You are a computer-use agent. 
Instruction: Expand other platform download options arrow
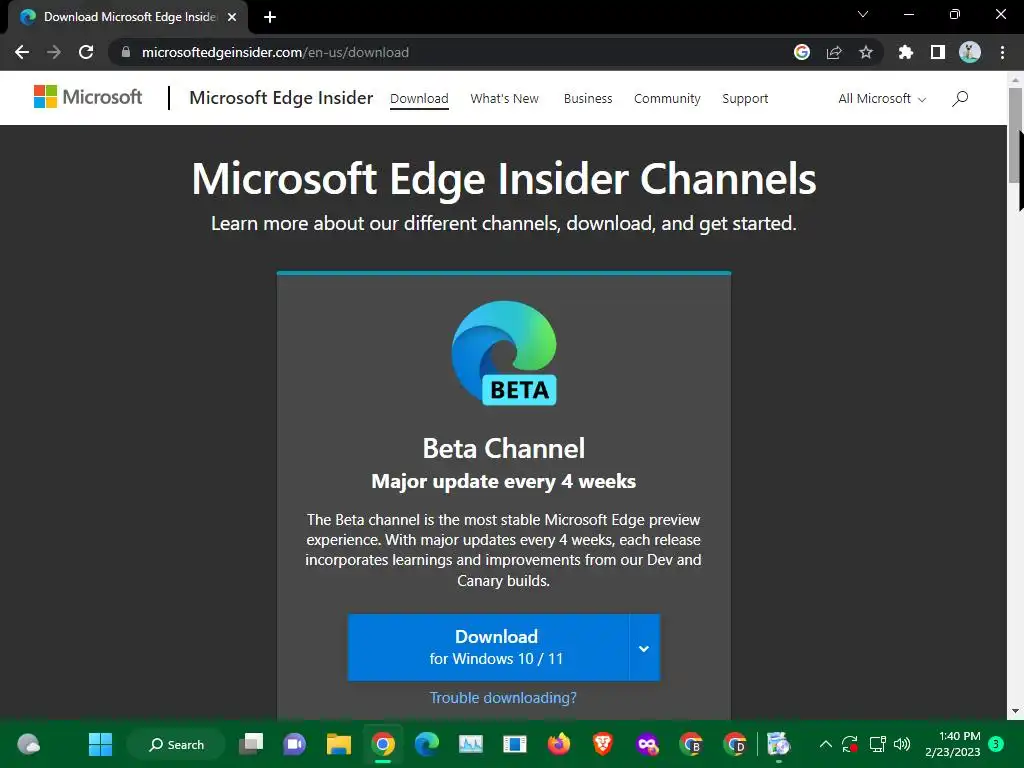click(645, 648)
